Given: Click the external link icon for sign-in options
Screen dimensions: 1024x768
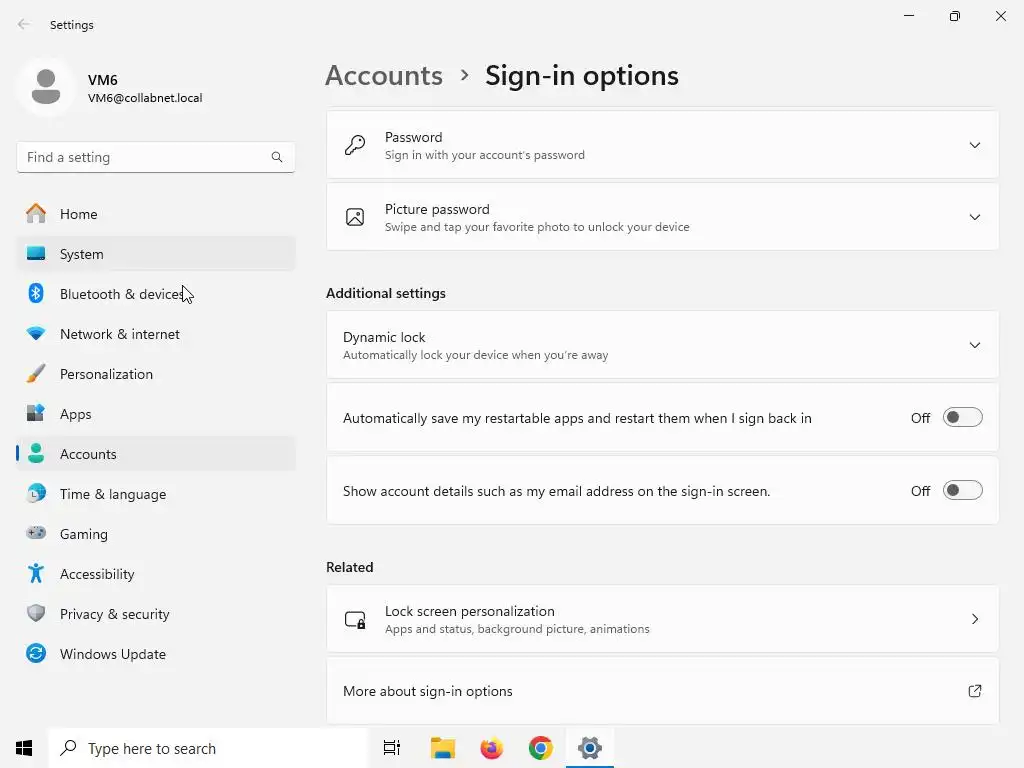Looking at the screenshot, I should 974,691.
